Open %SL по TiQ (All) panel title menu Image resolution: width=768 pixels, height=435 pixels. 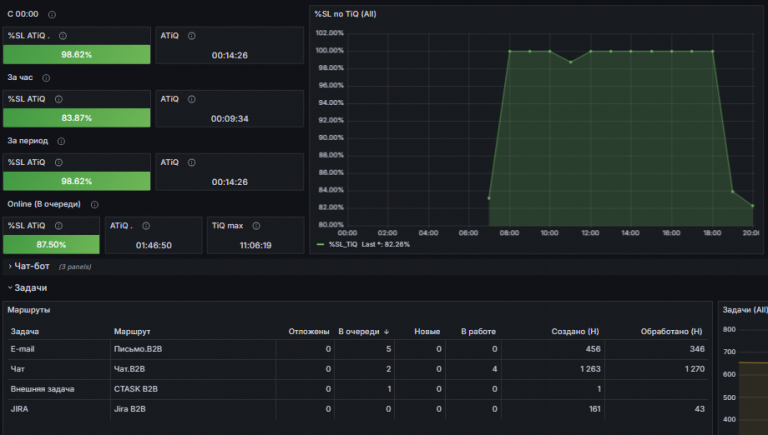[345, 14]
